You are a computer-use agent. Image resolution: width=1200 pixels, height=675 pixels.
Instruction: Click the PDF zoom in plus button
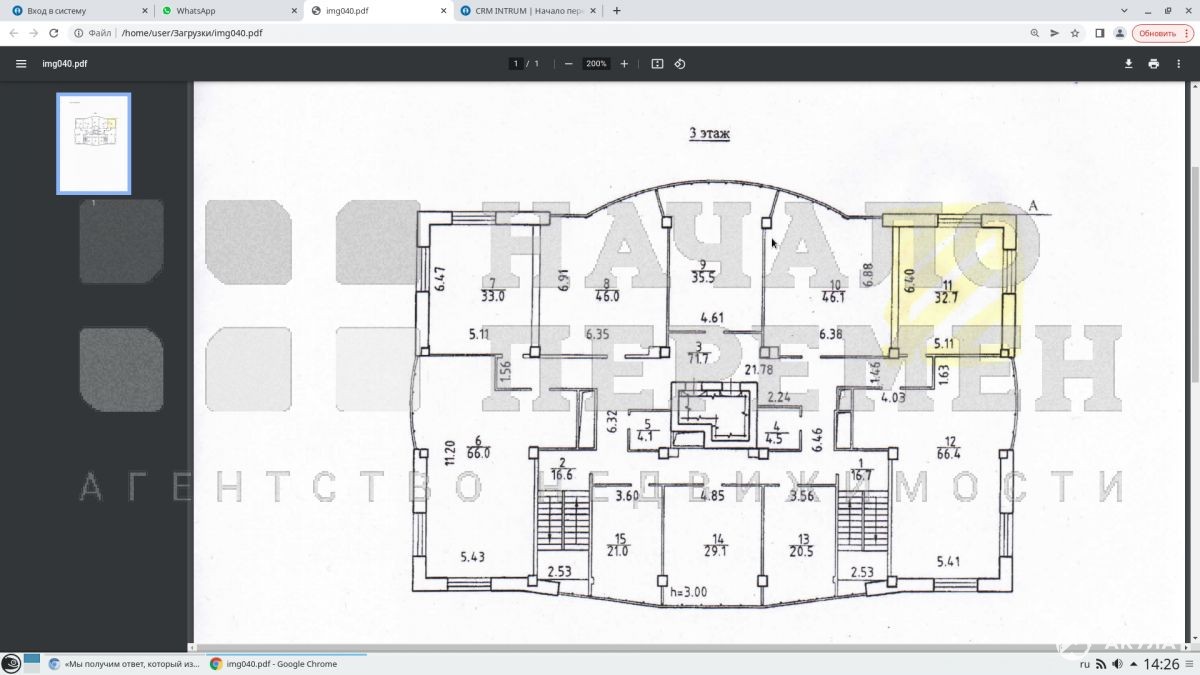click(625, 64)
